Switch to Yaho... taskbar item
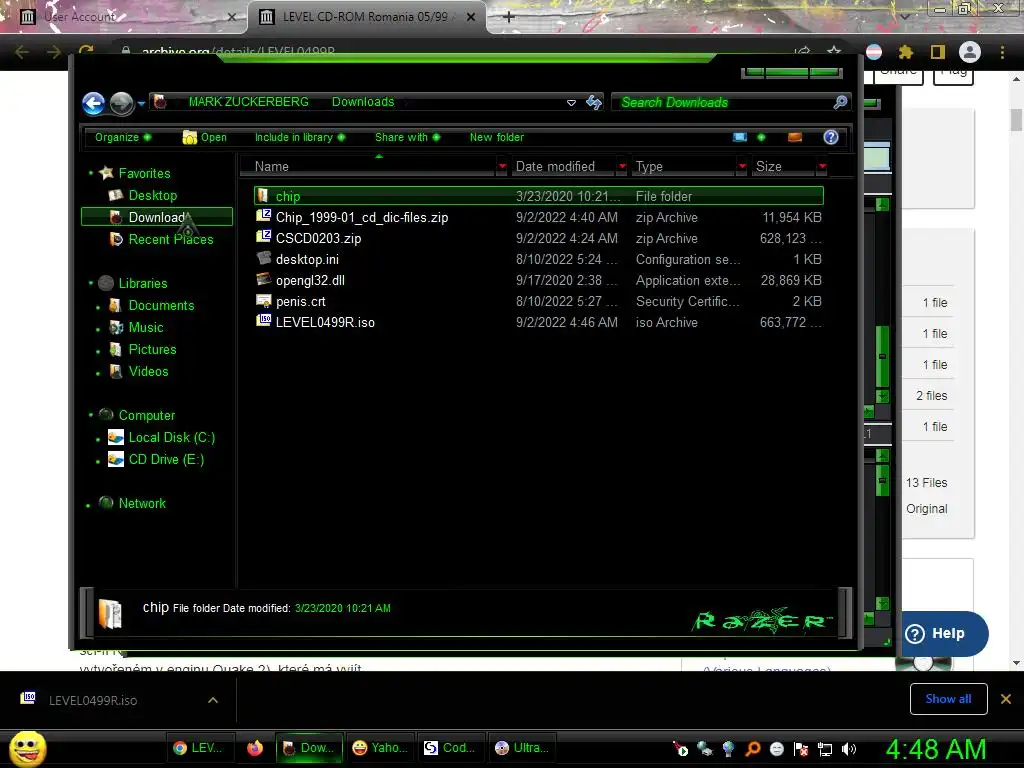This screenshot has height=768, width=1024. (x=379, y=748)
